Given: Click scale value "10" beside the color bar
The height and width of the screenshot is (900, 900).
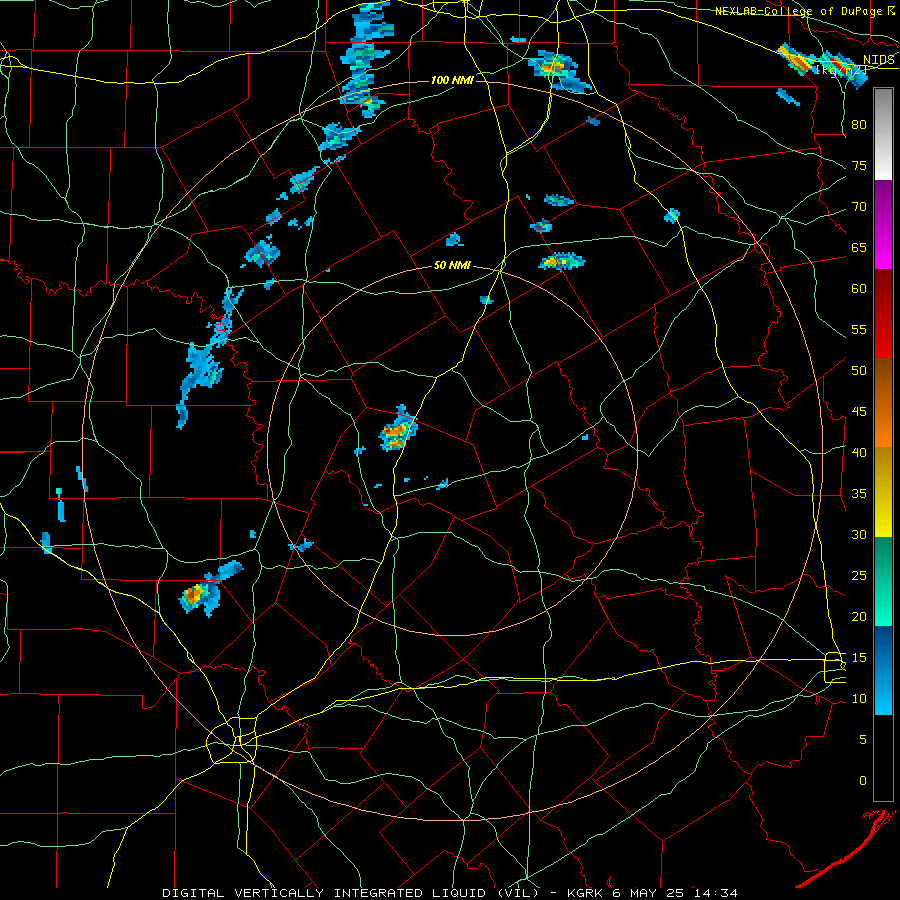Looking at the screenshot, I should pos(859,699).
